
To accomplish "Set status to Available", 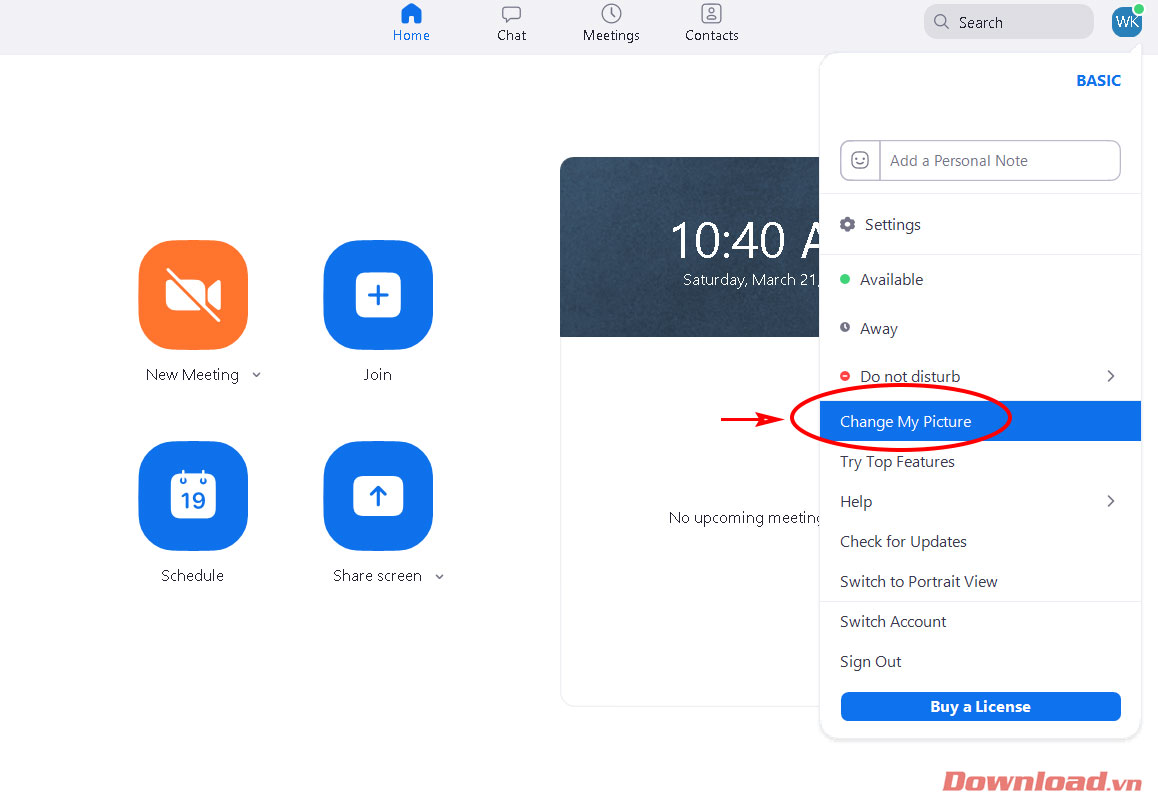I will point(891,280).
